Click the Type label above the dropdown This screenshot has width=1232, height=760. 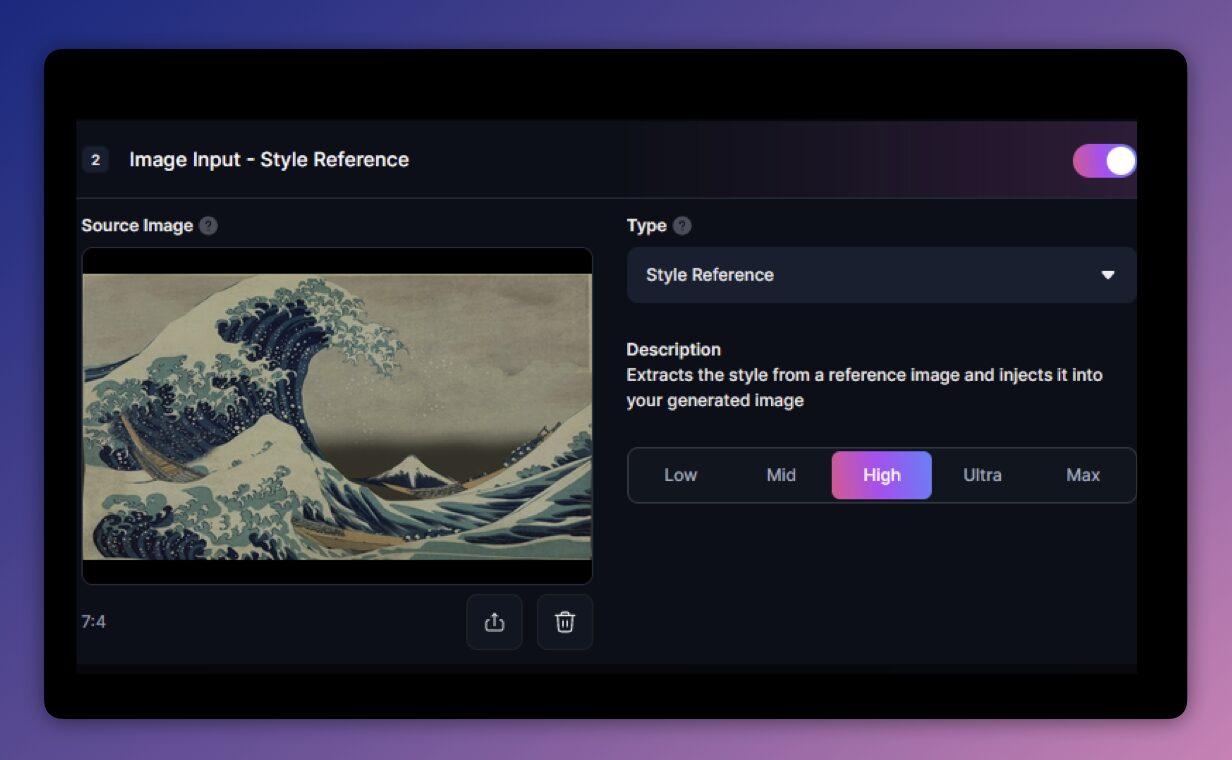tap(648, 225)
